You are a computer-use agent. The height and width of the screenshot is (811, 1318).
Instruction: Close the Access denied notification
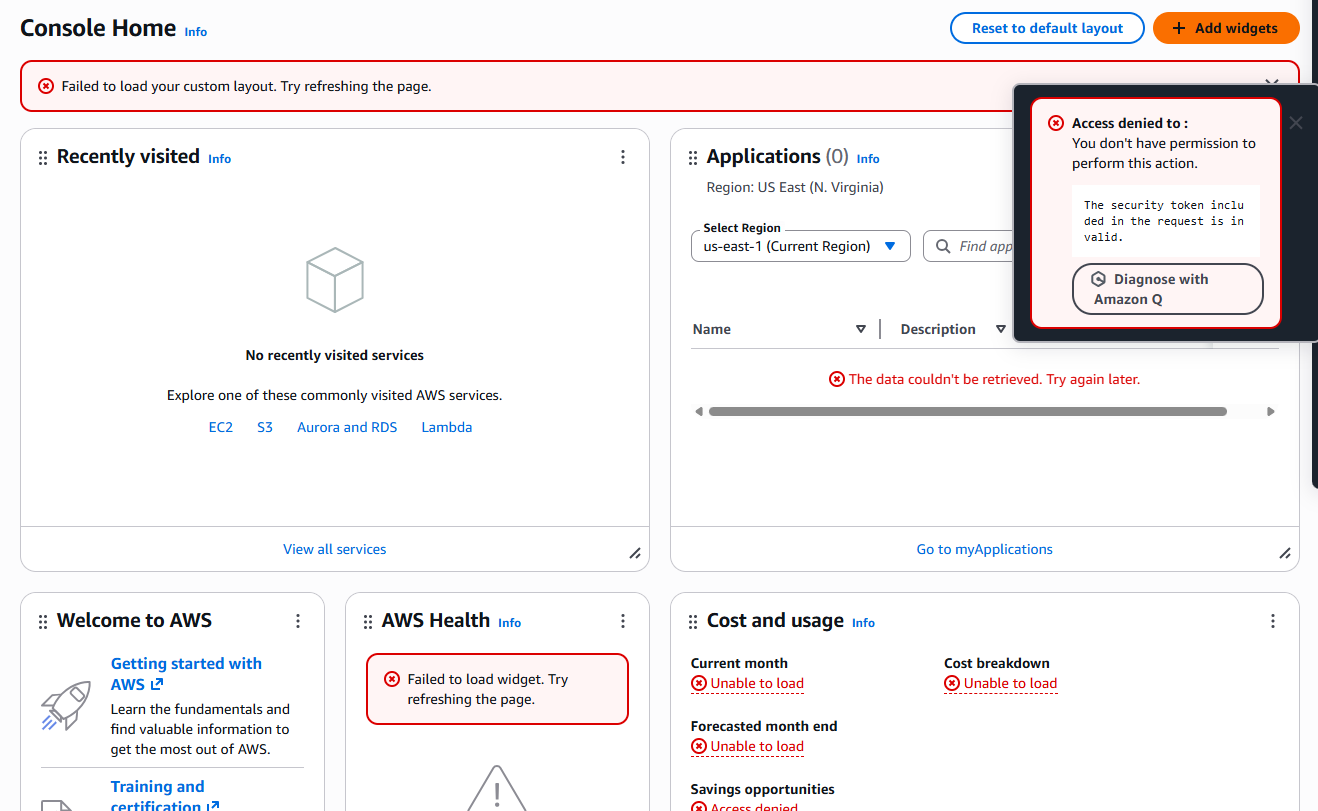click(x=1296, y=123)
